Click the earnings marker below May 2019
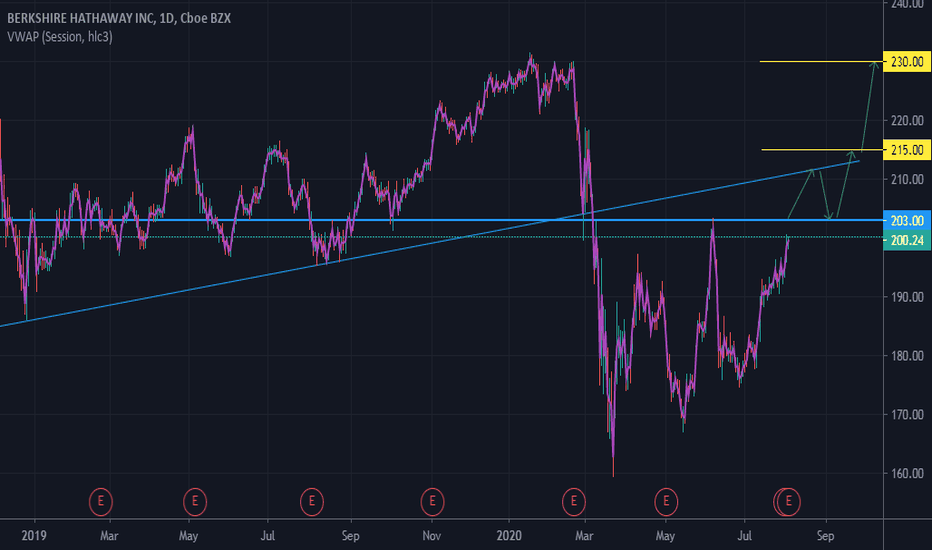 click(x=194, y=501)
